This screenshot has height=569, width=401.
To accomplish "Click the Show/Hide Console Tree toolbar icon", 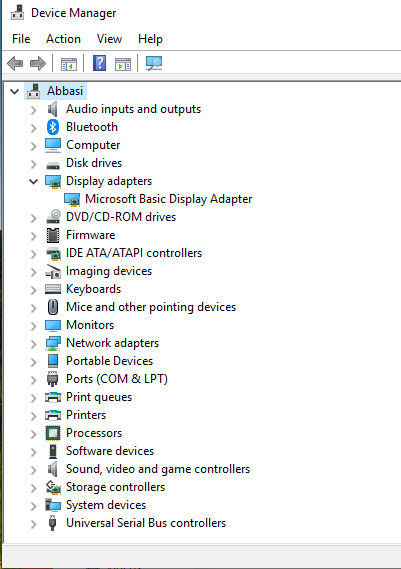I will tap(69, 64).
